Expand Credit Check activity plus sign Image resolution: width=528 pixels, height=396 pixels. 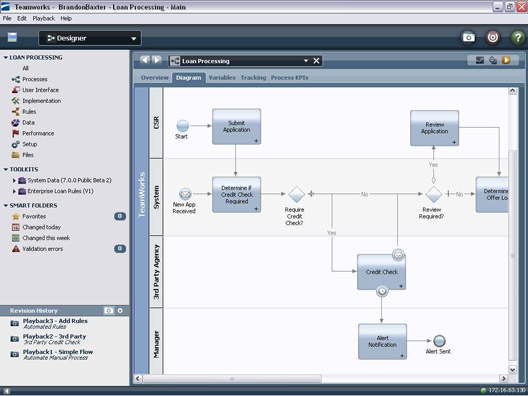401,286
